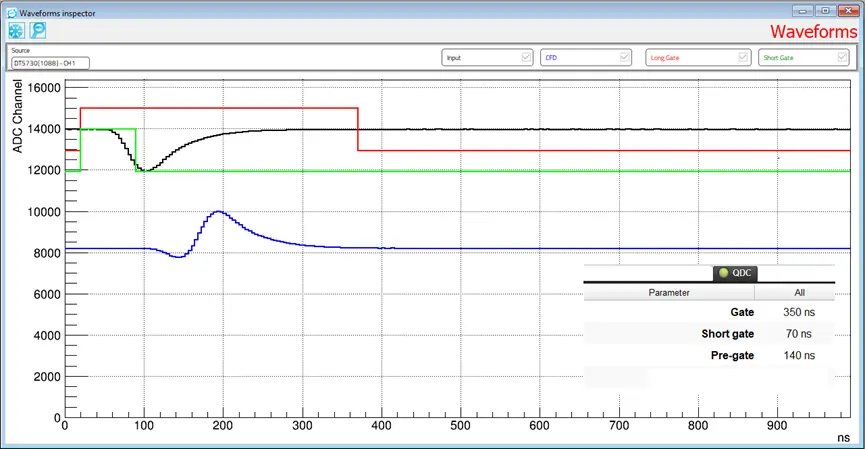Close the Waveforms inspector window
The height and width of the screenshot is (449, 865).
coord(848,10)
